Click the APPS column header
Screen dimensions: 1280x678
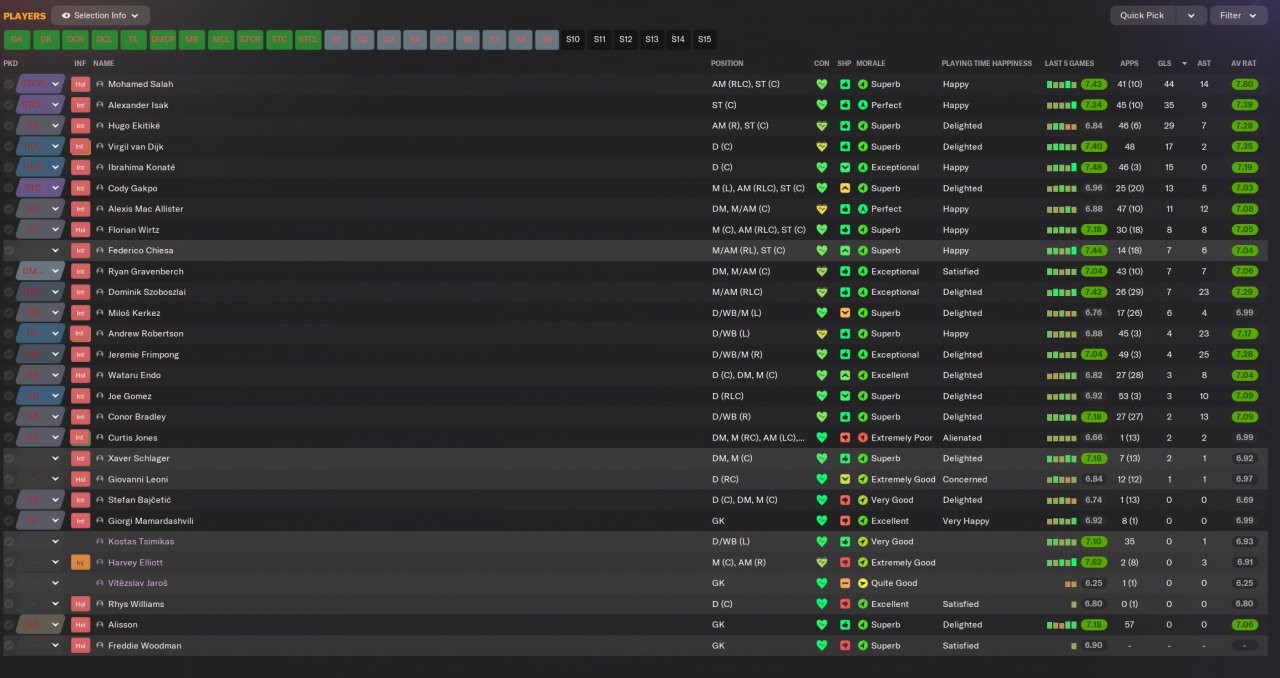1129,63
